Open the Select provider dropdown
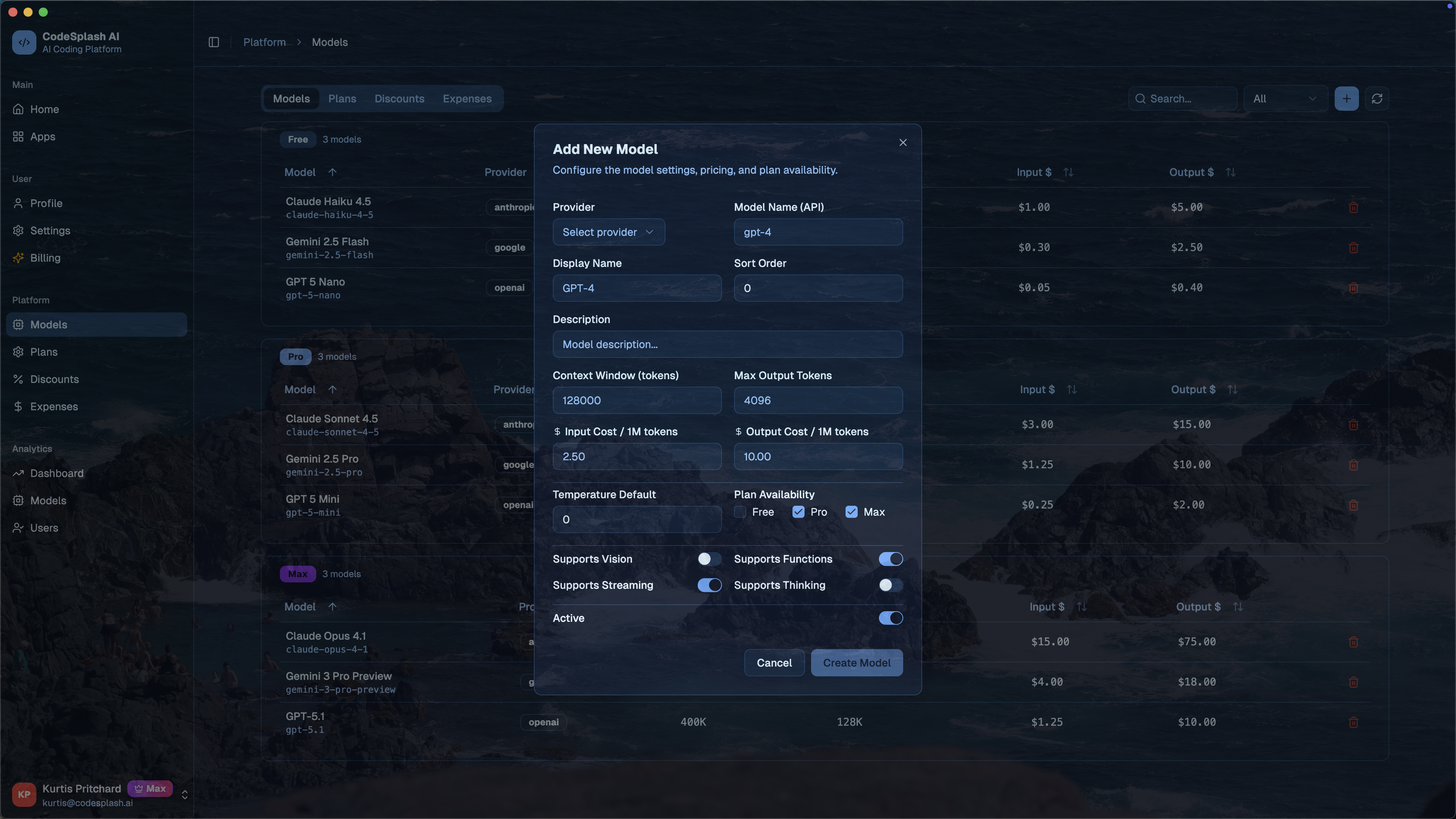 coord(608,232)
